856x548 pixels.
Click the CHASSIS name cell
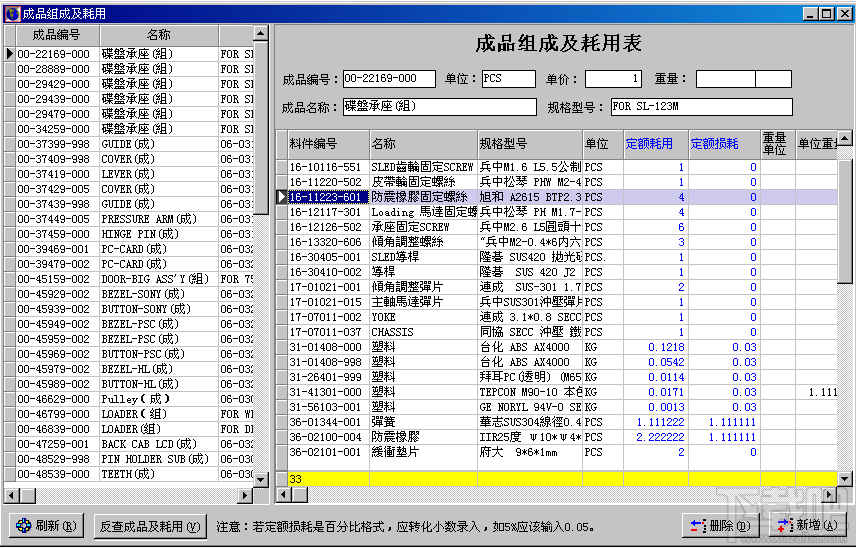point(424,332)
